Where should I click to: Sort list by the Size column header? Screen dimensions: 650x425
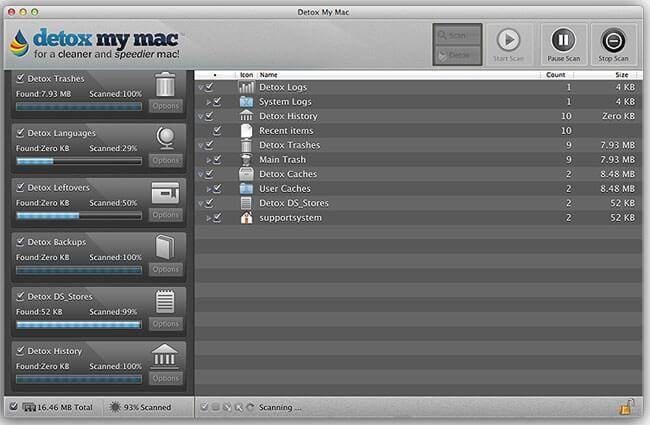coord(607,75)
